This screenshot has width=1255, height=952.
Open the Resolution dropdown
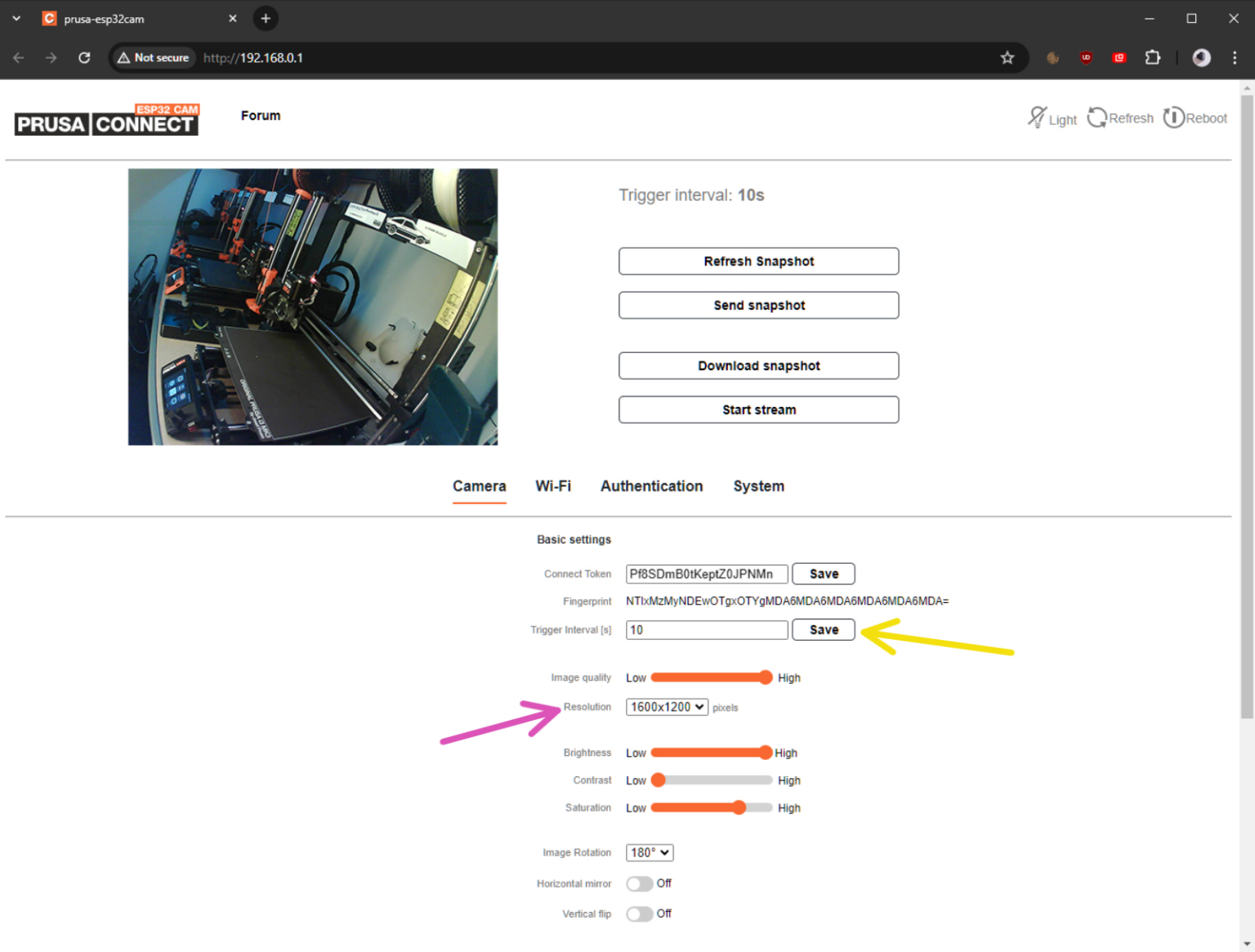(667, 707)
